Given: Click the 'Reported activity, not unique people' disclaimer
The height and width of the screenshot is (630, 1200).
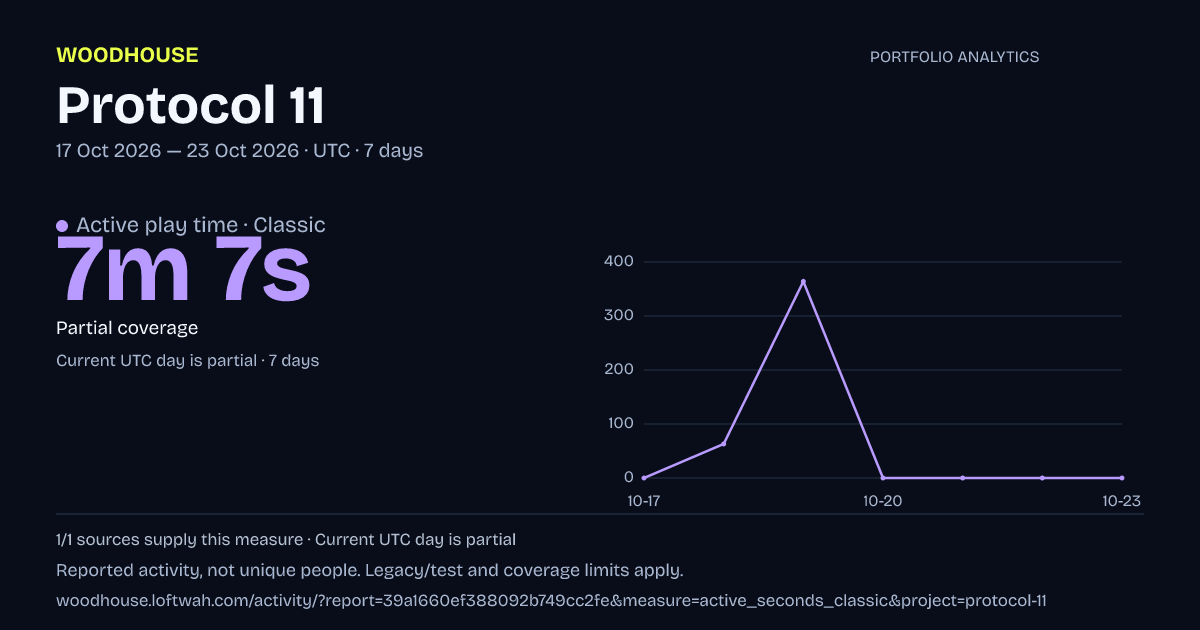Looking at the screenshot, I should point(370,571).
